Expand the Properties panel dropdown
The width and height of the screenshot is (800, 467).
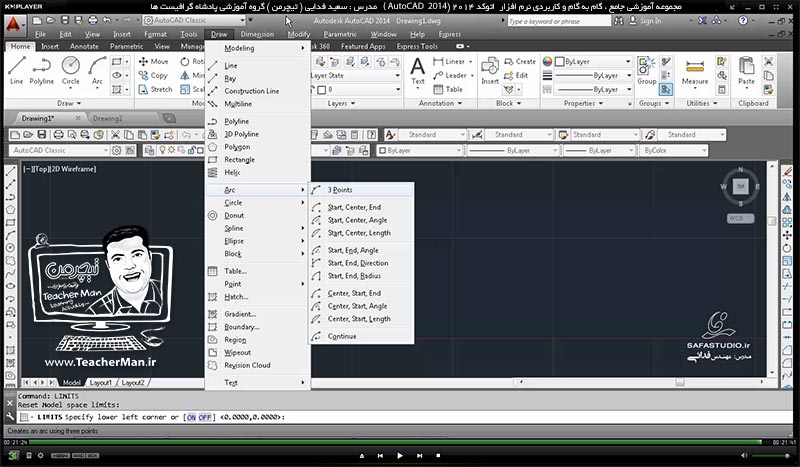tap(583, 103)
